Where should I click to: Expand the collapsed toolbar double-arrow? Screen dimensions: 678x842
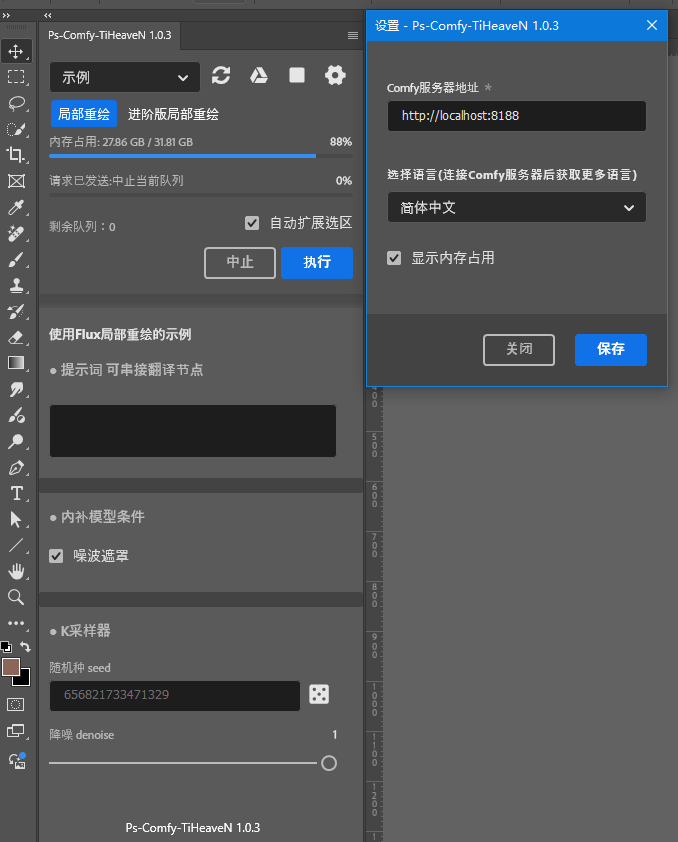[6, 16]
